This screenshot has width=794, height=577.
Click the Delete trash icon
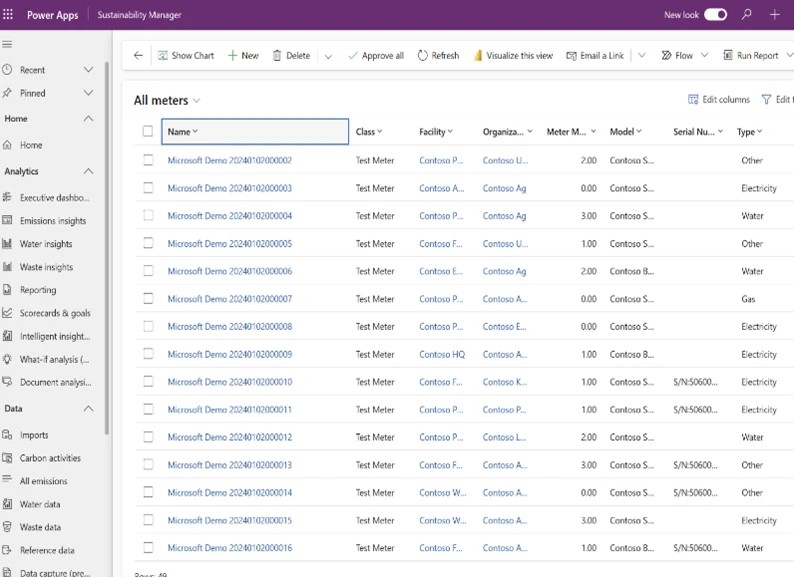[277, 56]
